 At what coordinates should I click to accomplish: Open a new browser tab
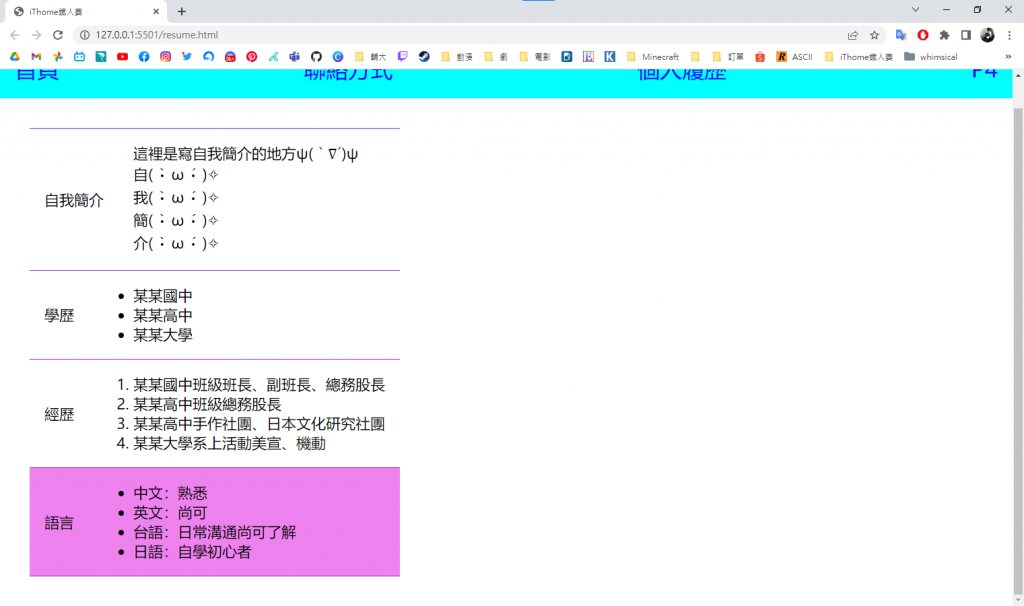tap(182, 12)
